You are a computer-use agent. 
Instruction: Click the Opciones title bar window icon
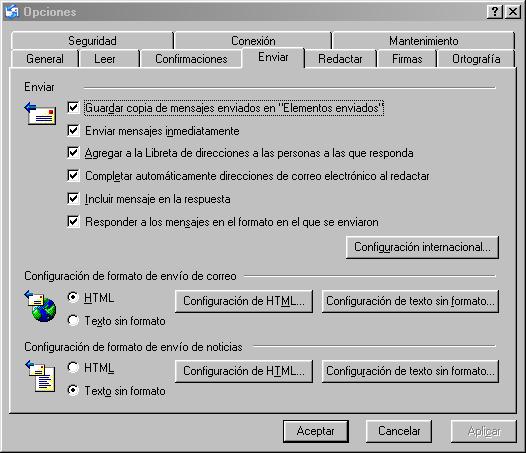12,11
